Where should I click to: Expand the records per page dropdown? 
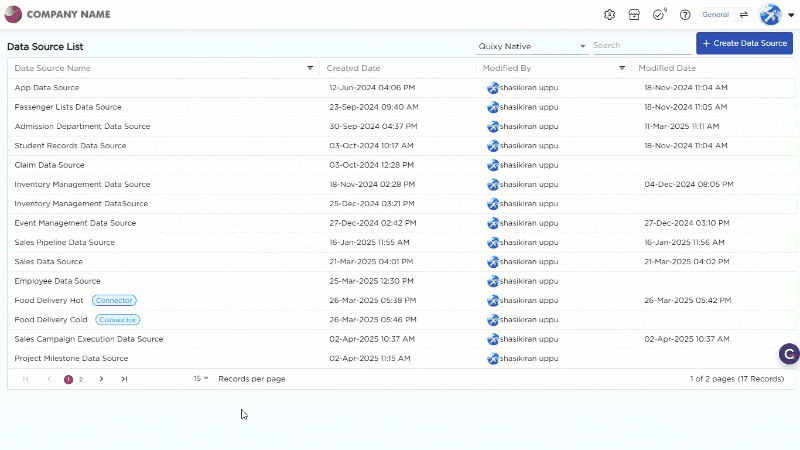coord(201,379)
